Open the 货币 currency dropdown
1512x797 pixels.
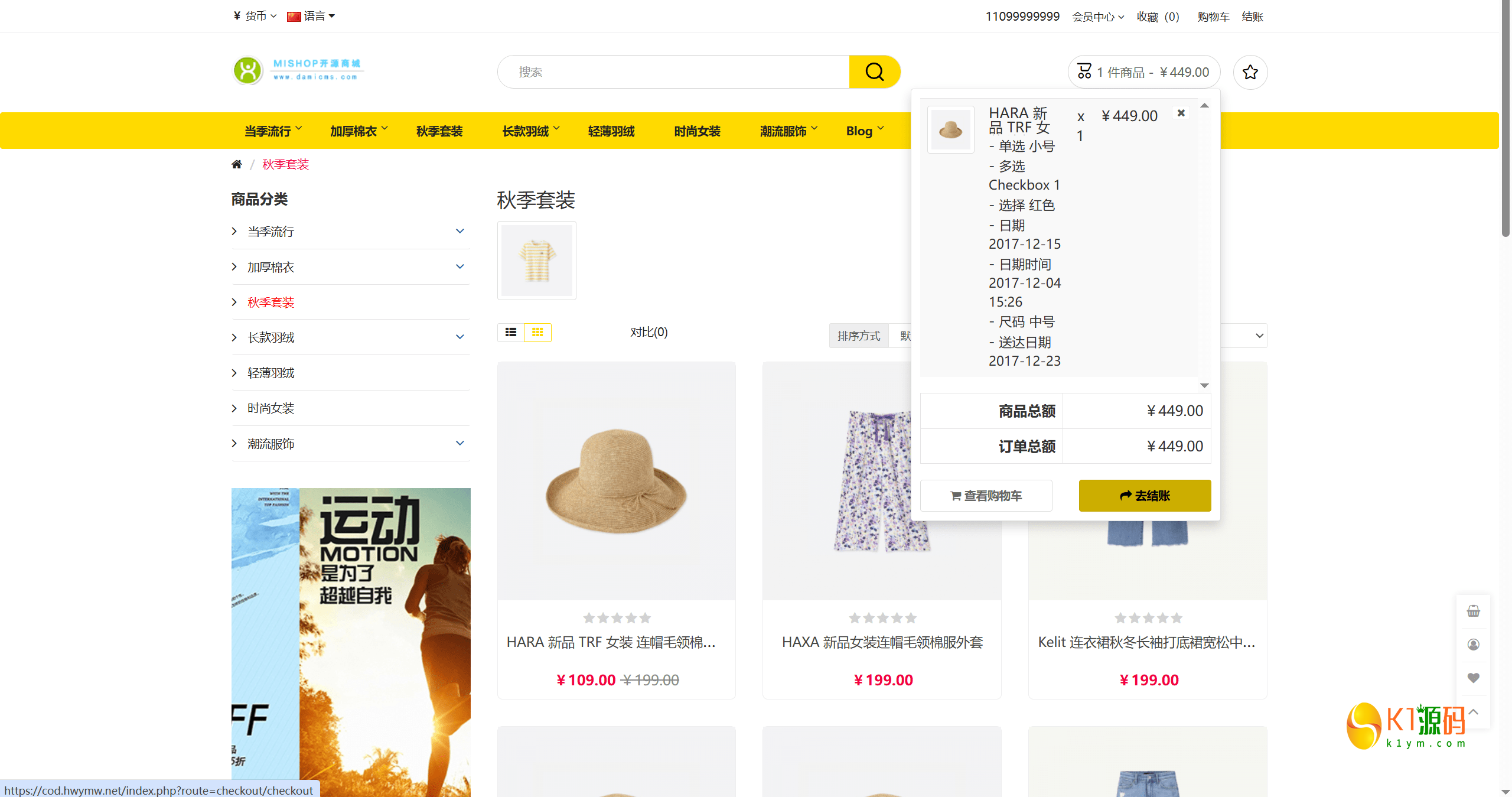[x=255, y=16]
